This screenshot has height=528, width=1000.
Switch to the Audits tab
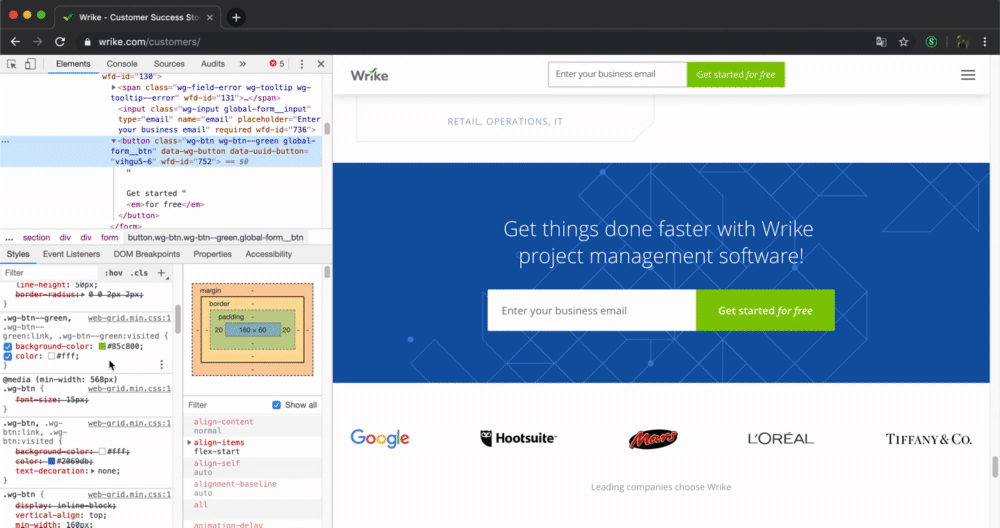(x=212, y=64)
